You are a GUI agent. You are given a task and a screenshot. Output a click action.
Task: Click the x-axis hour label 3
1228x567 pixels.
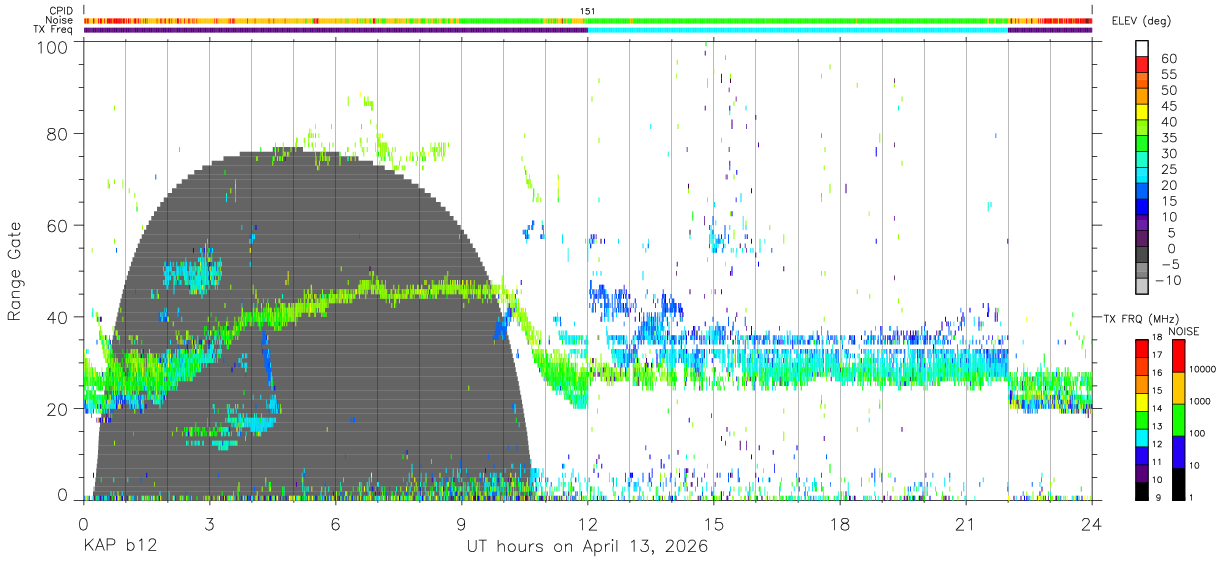[209, 524]
